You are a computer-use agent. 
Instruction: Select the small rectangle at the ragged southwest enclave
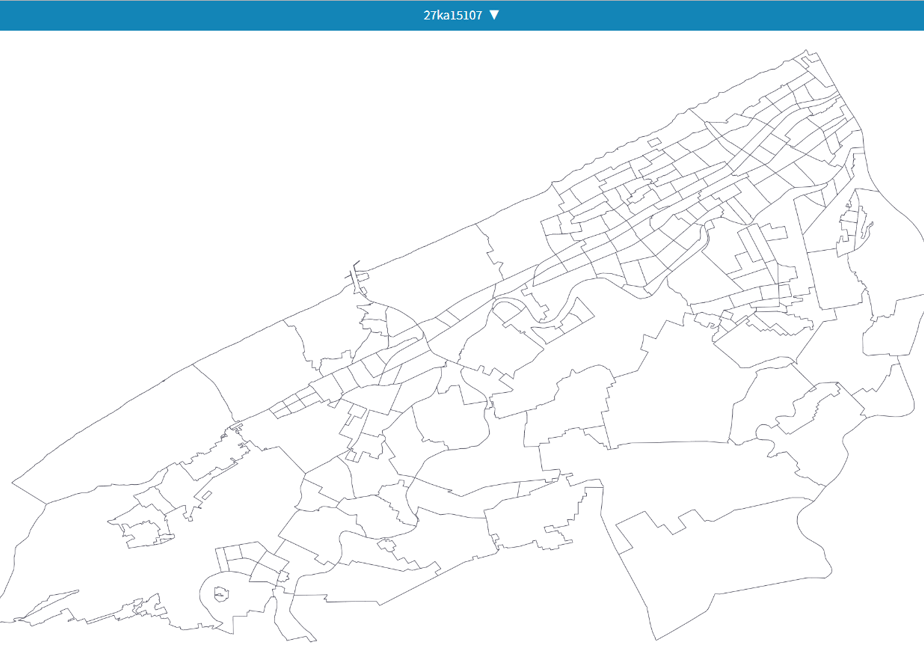206,495
